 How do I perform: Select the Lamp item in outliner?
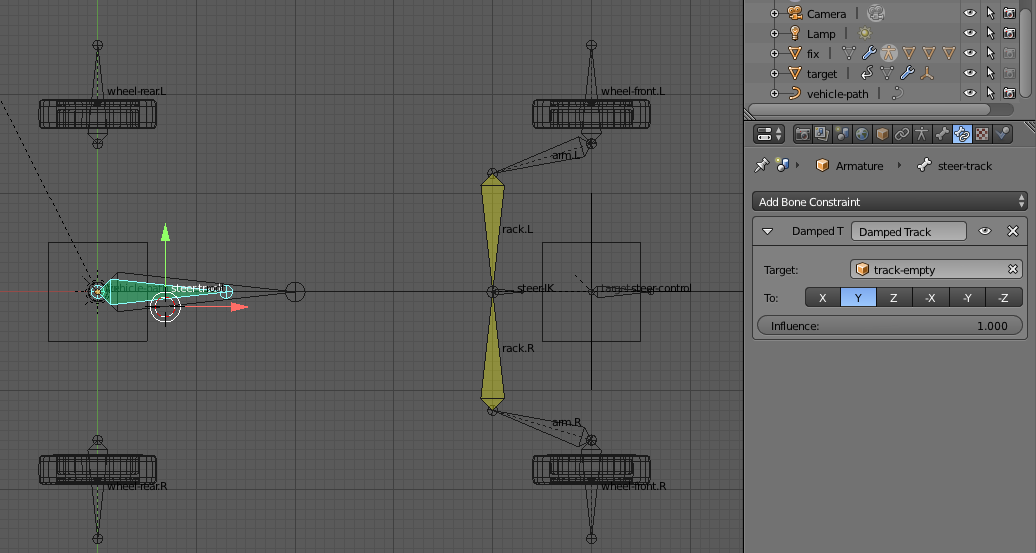(x=821, y=33)
